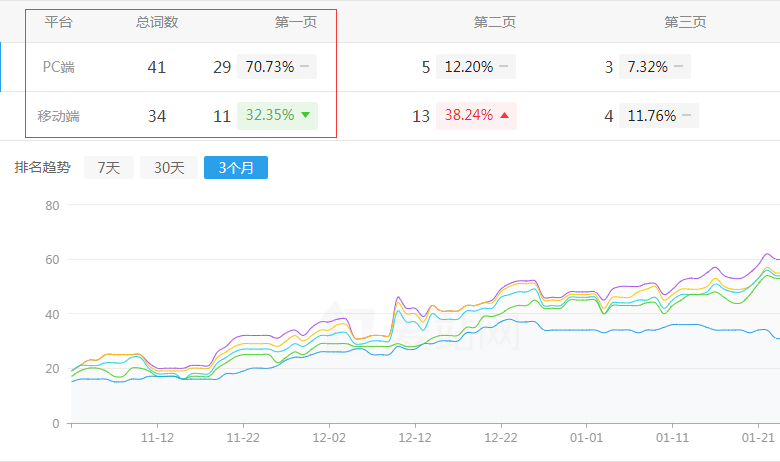Click the 总词数 column header
This screenshot has width=780, height=462.
157,22
